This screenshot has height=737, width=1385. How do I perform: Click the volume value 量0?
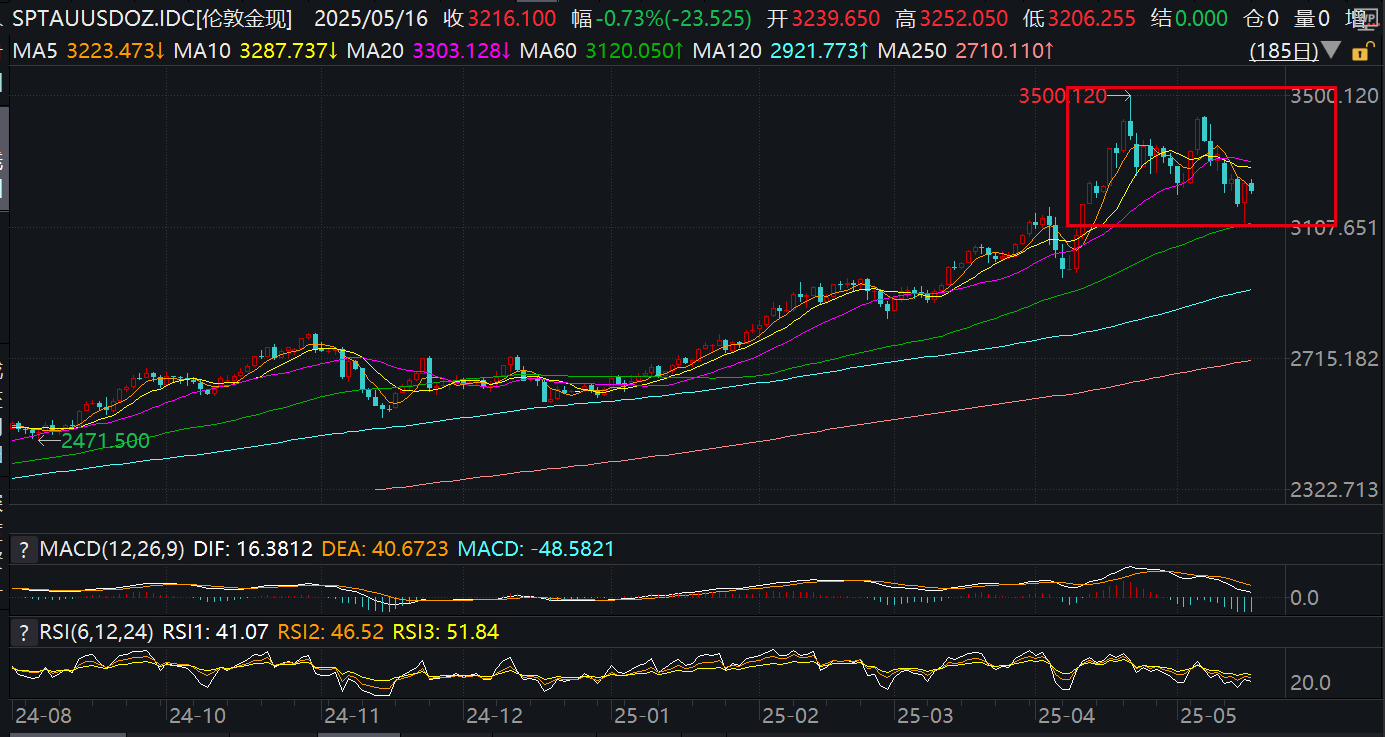coord(1313,18)
